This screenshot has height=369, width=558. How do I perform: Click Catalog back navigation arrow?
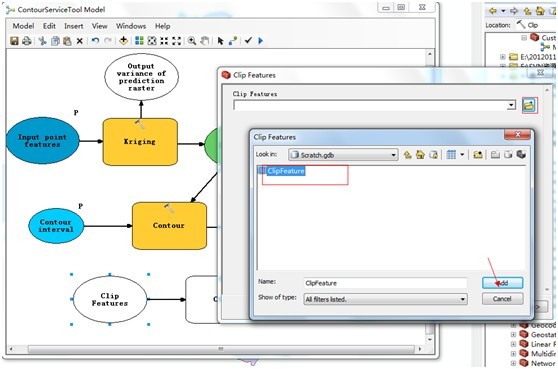pyautogui.click(x=493, y=11)
